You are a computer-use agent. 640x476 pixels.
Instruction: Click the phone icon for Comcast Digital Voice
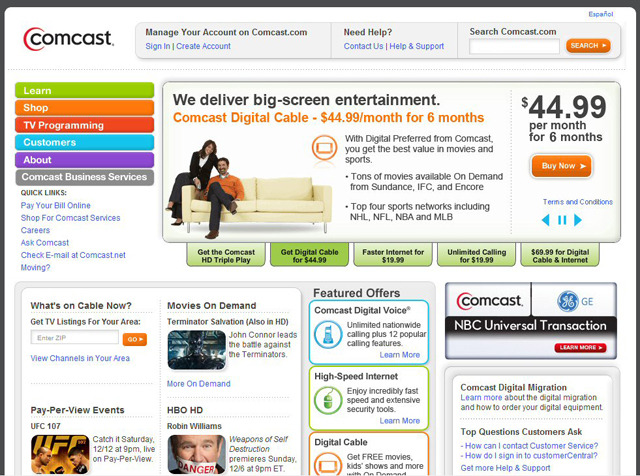click(x=328, y=334)
